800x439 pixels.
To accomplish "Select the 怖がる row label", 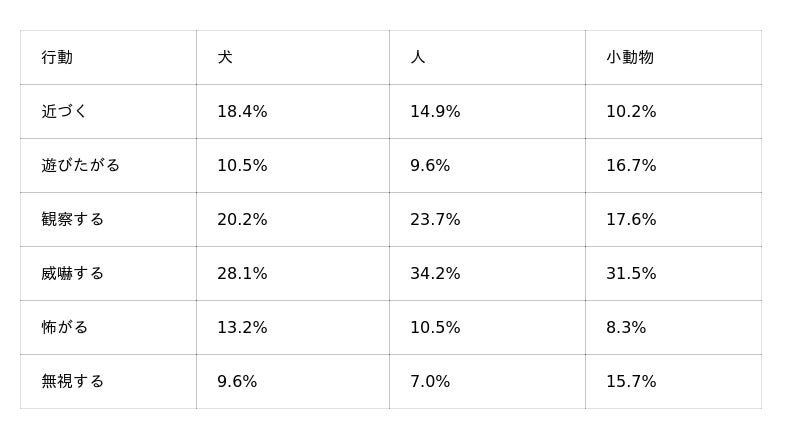I will click(x=65, y=328).
